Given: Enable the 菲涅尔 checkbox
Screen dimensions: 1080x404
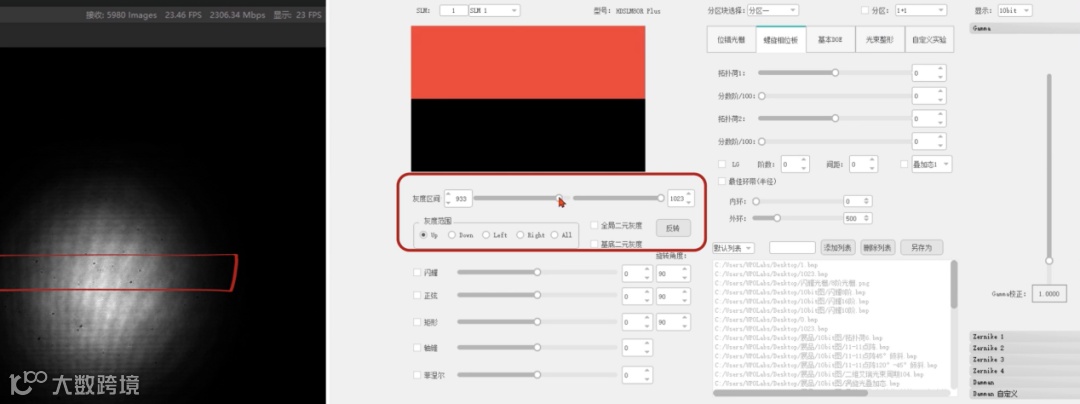Looking at the screenshot, I should coord(417,375).
